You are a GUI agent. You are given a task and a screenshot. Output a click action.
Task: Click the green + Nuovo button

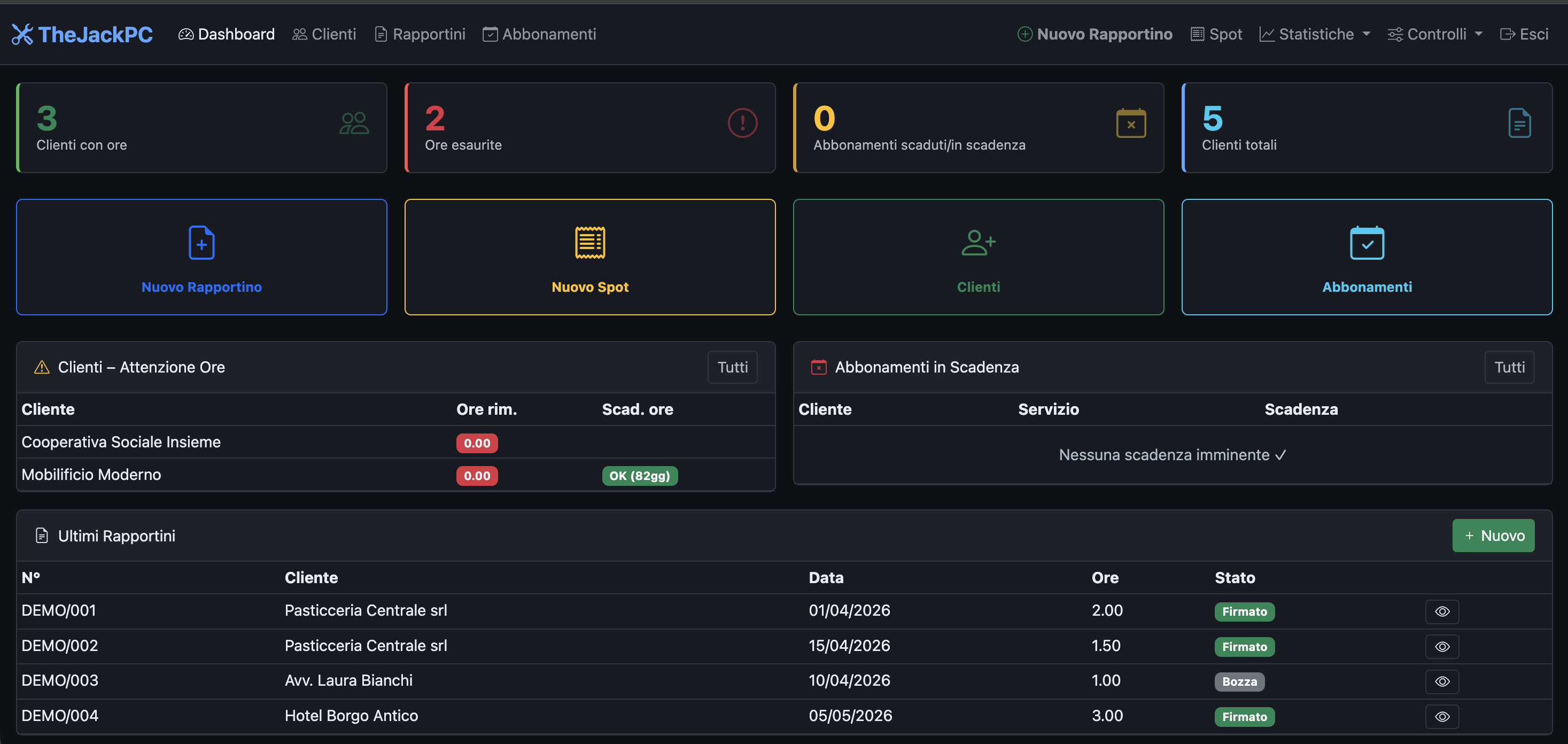pos(1493,536)
